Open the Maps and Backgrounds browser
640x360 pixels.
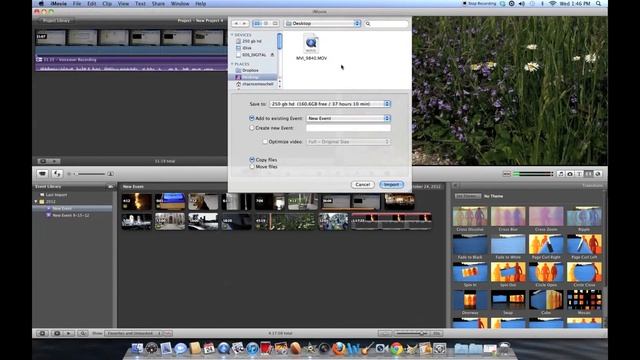click(598, 174)
